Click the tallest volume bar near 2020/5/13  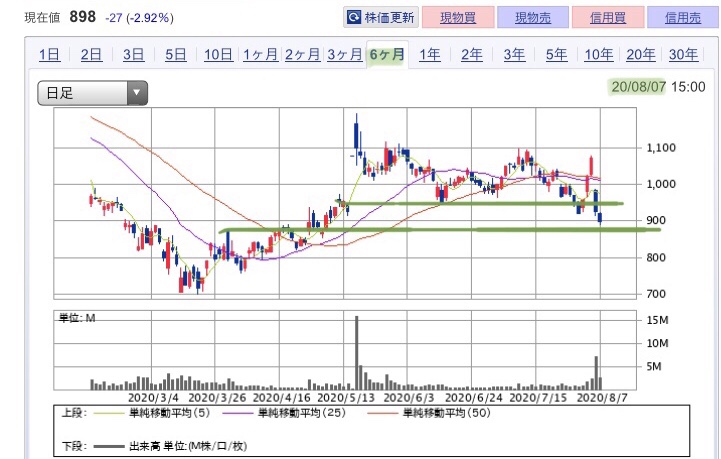click(x=356, y=353)
